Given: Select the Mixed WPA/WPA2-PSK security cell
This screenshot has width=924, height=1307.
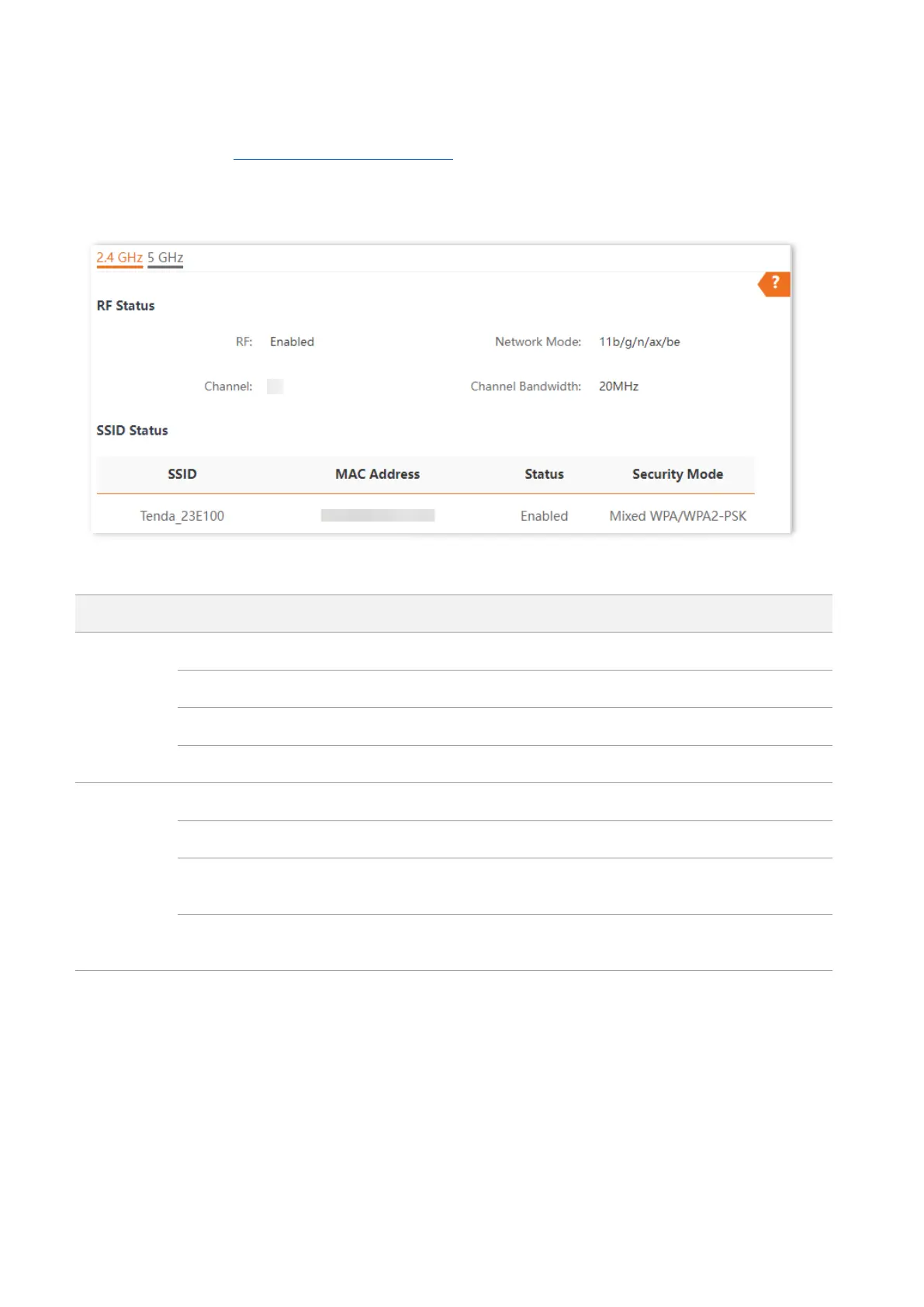Looking at the screenshot, I should 677,516.
